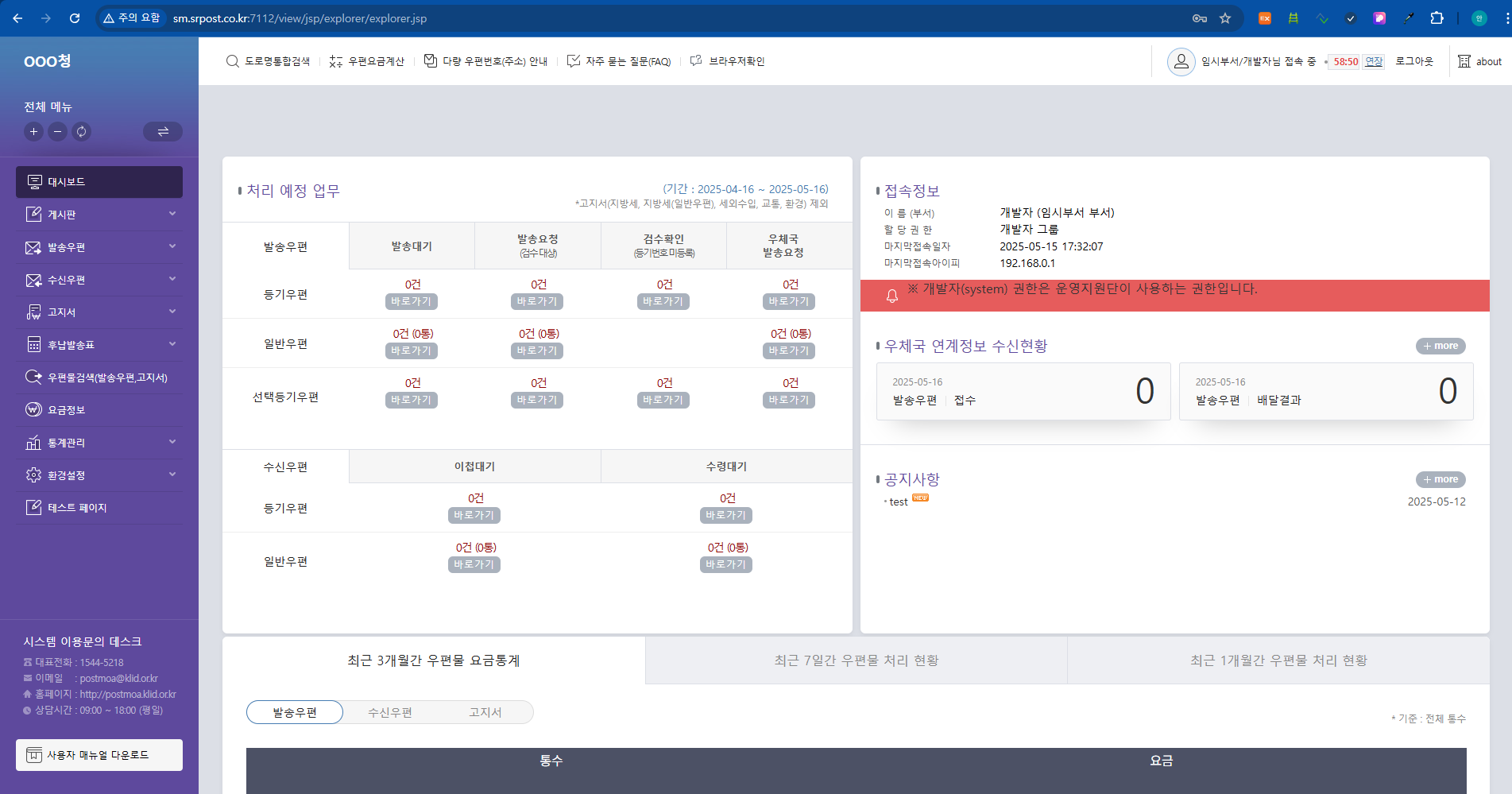
Task: Toggle the sidebar swap arrows button
Action: tap(163, 132)
